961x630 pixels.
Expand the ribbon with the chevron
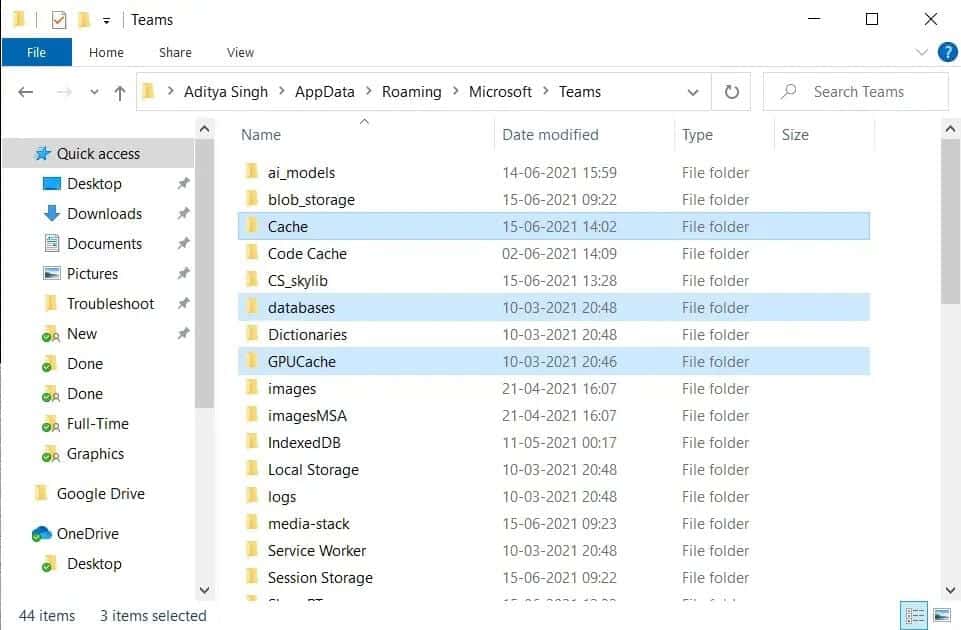tap(921, 52)
